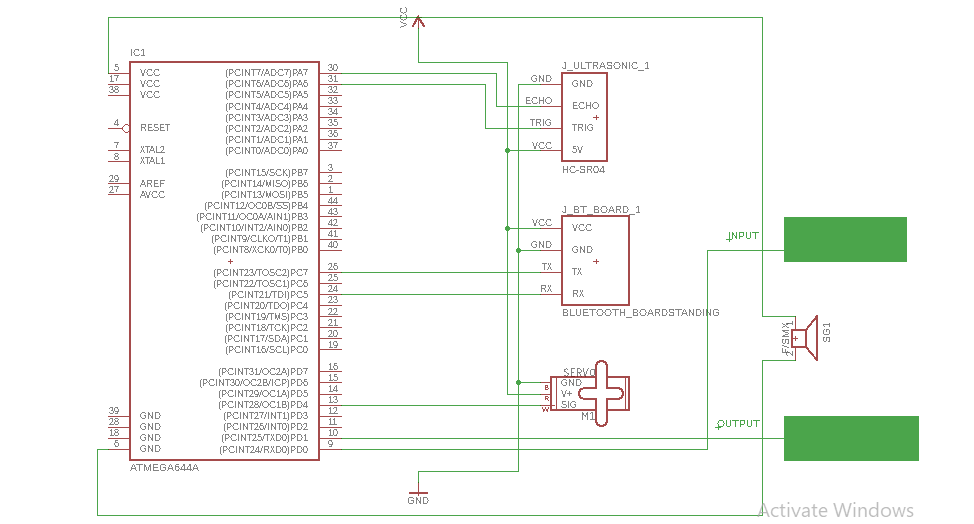
Task: Click the IC1 designator label
Action: coord(137,53)
